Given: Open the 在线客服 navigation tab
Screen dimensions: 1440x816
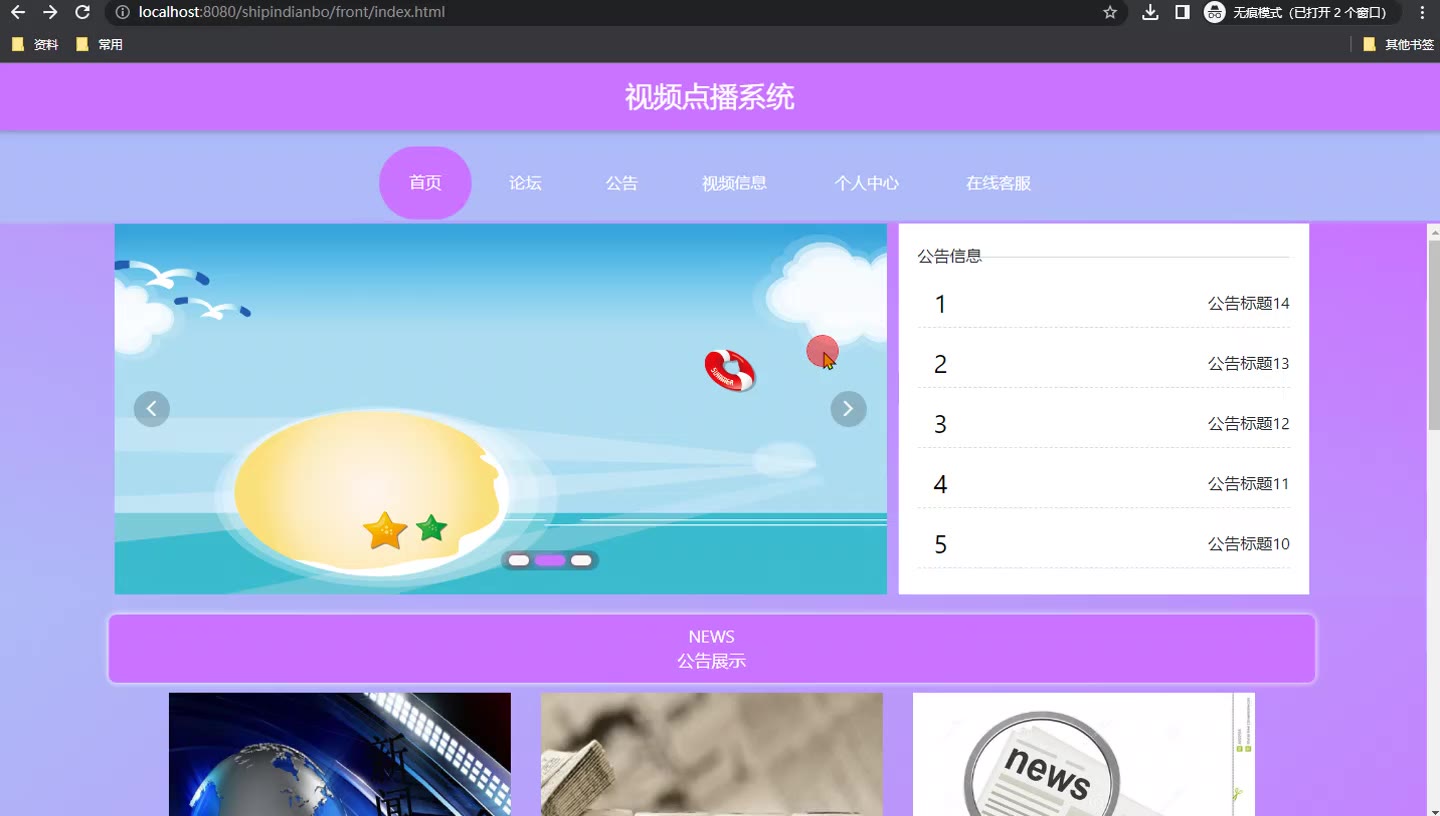Looking at the screenshot, I should 998,183.
